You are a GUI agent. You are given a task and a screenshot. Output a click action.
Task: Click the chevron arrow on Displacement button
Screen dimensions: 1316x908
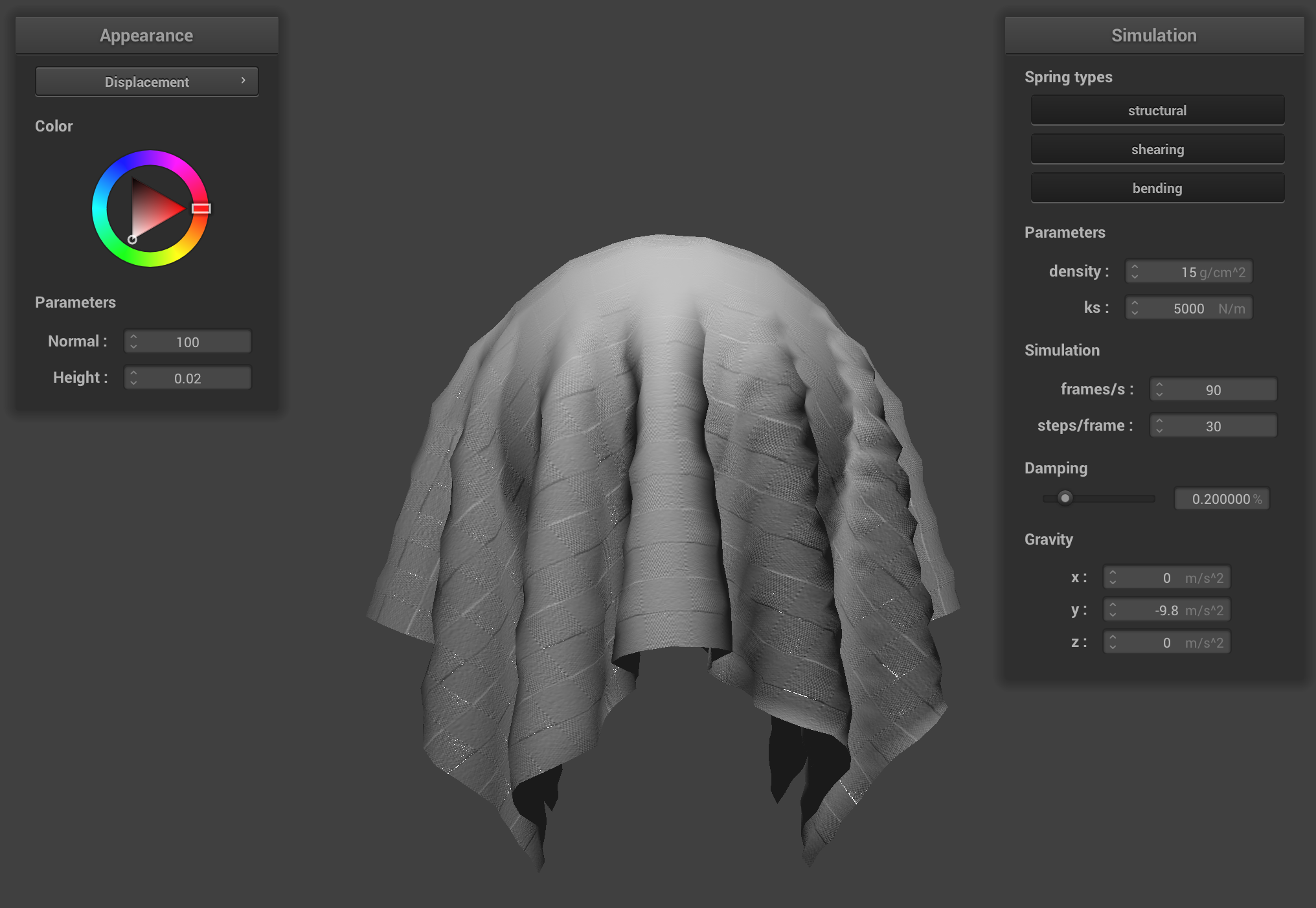pyautogui.click(x=244, y=80)
